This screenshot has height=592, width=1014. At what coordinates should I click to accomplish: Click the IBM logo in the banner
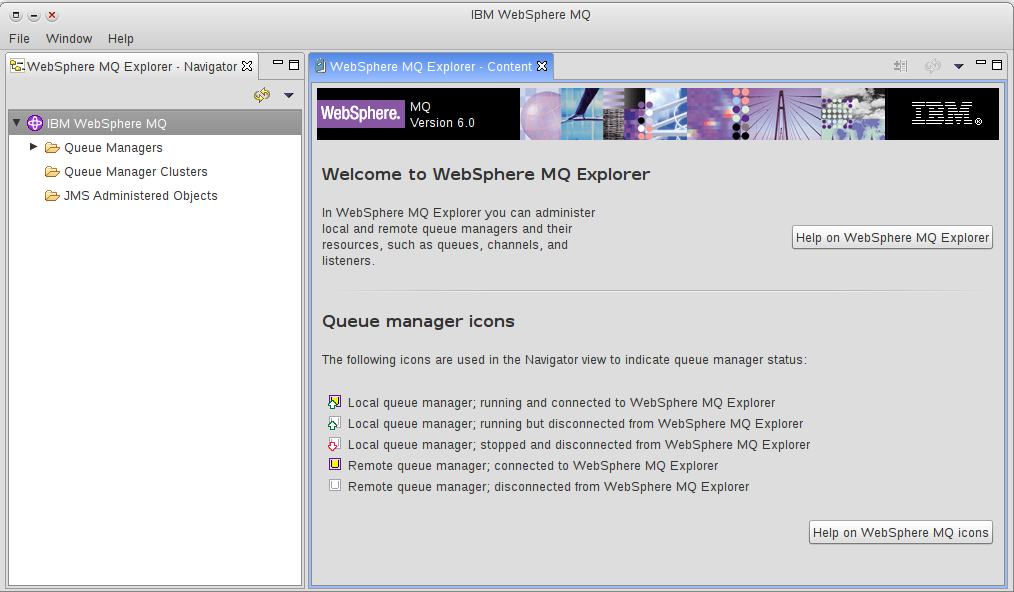[946, 114]
